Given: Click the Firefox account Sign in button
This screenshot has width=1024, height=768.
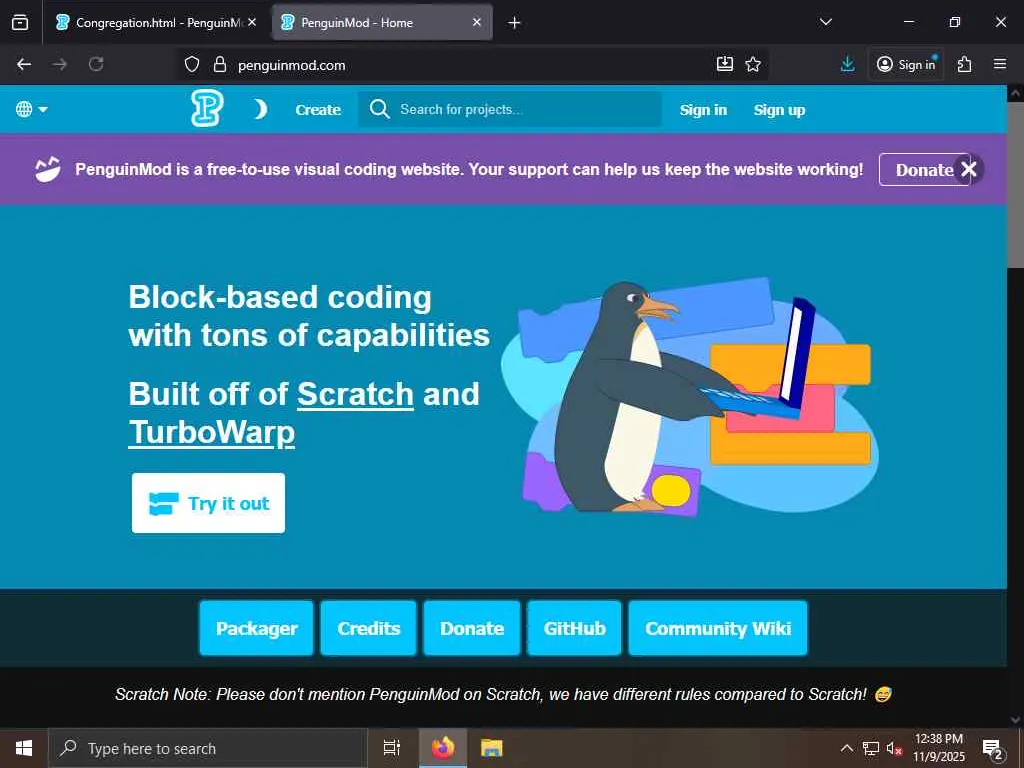Looking at the screenshot, I should (x=906, y=64).
